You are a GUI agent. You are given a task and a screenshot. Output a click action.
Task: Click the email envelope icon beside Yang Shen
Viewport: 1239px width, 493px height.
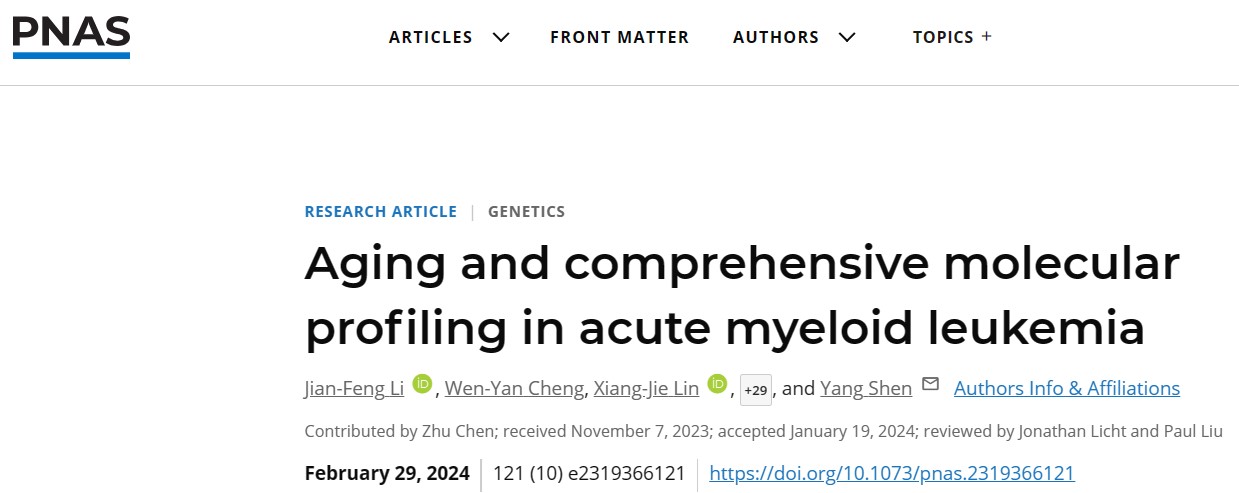click(x=930, y=385)
